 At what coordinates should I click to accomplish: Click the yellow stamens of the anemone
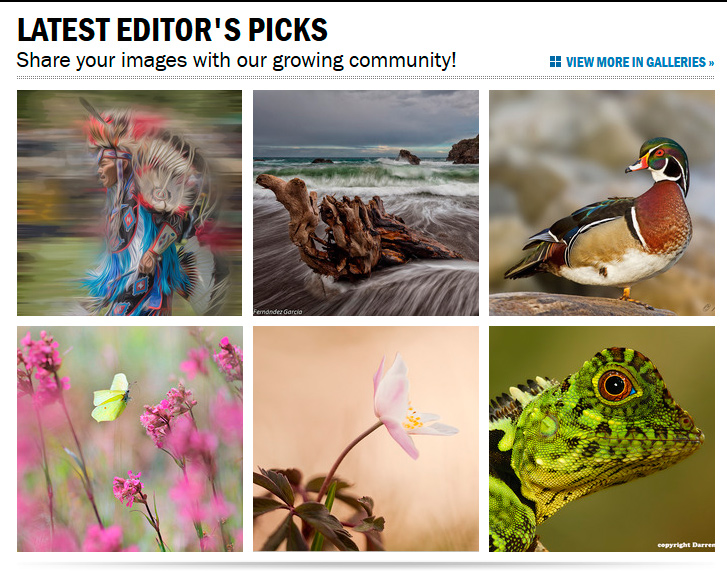[x=412, y=420]
